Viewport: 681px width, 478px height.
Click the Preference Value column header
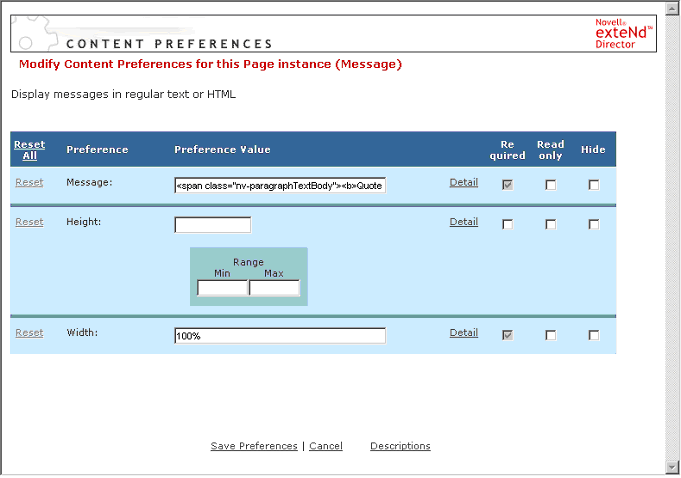222,150
